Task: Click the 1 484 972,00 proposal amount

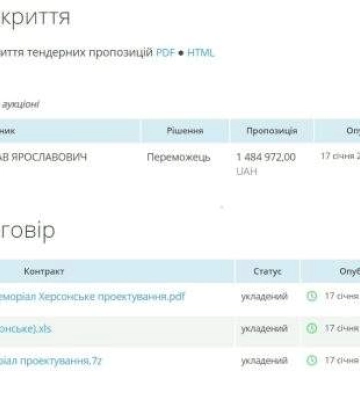Action: (266, 157)
